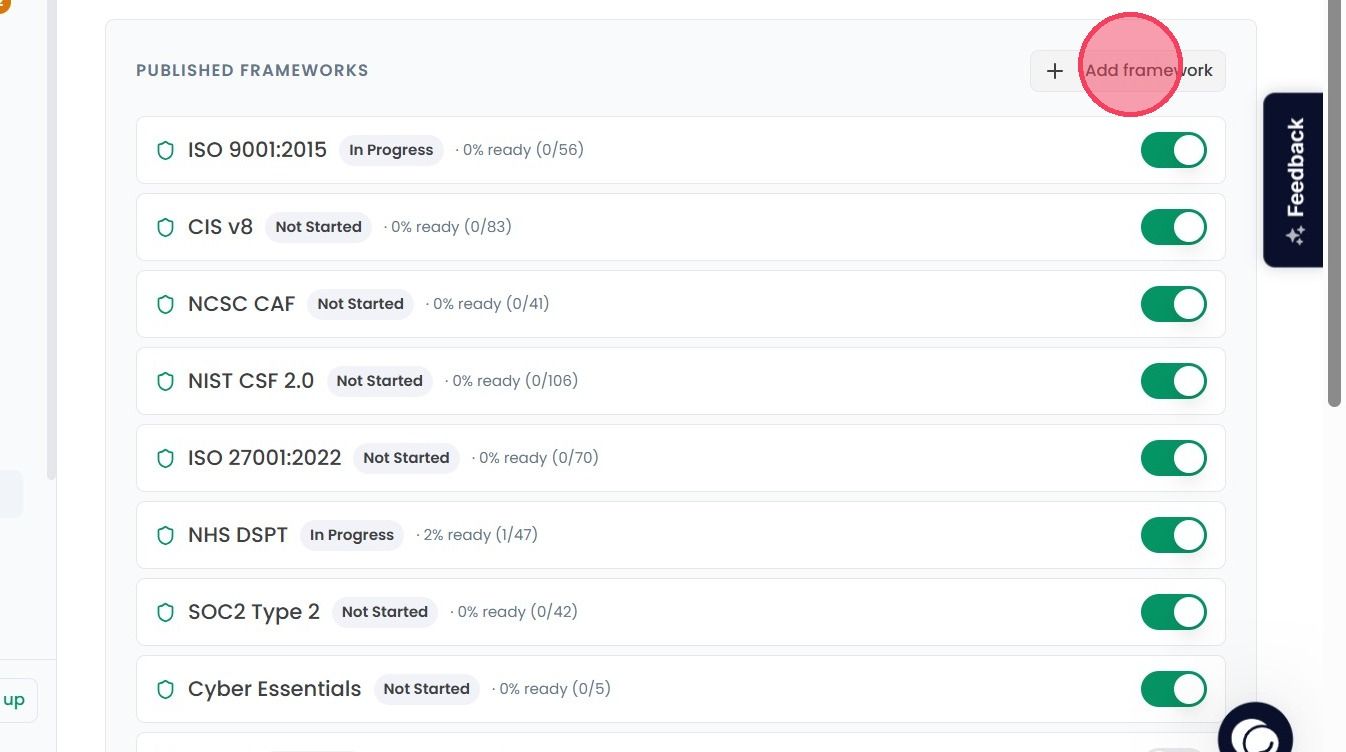Image resolution: width=1346 pixels, height=752 pixels.
Task: Click the Add framework button
Action: point(1128,71)
